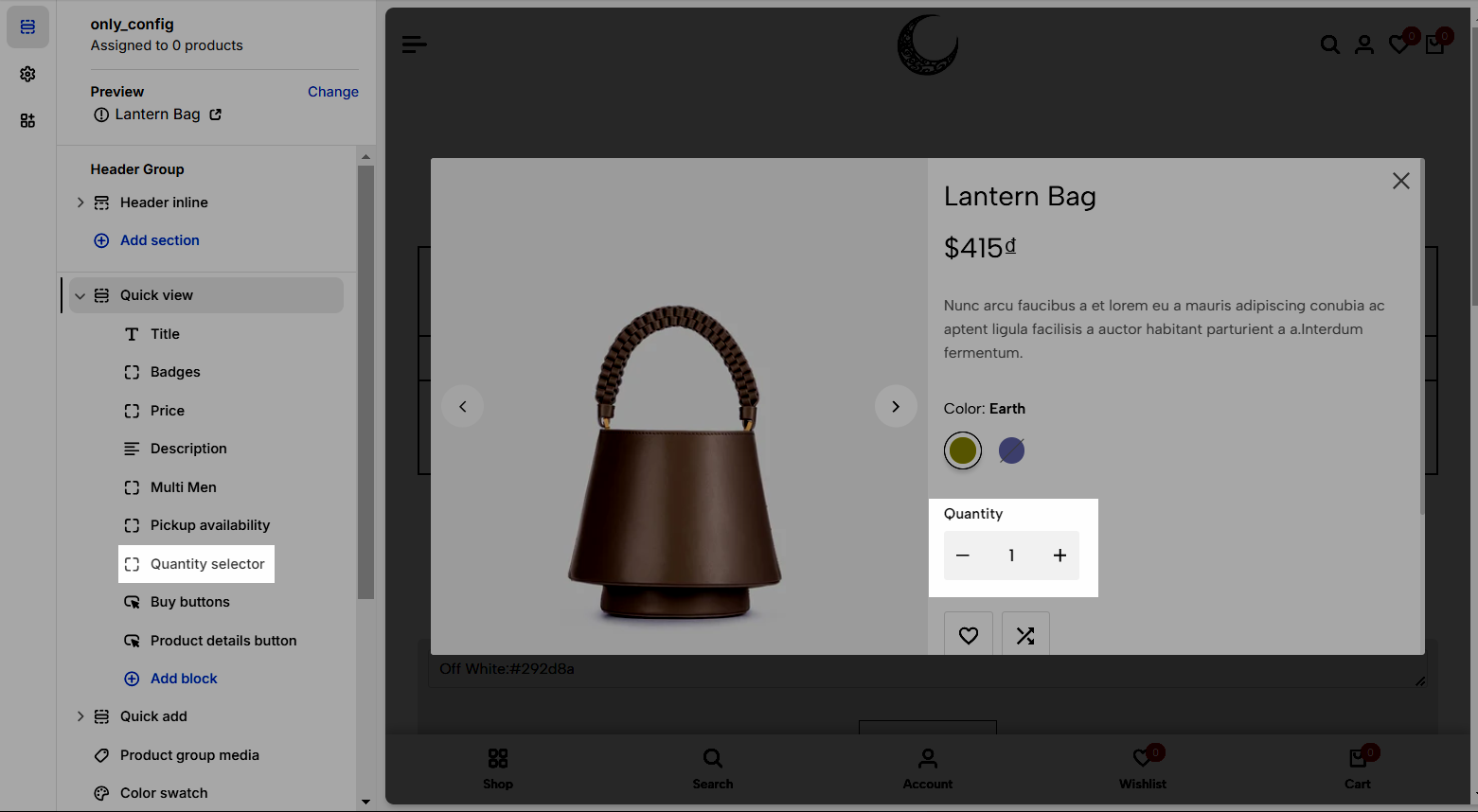
Task: Click the header search magnifier icon
Action: pos(1330,44)
